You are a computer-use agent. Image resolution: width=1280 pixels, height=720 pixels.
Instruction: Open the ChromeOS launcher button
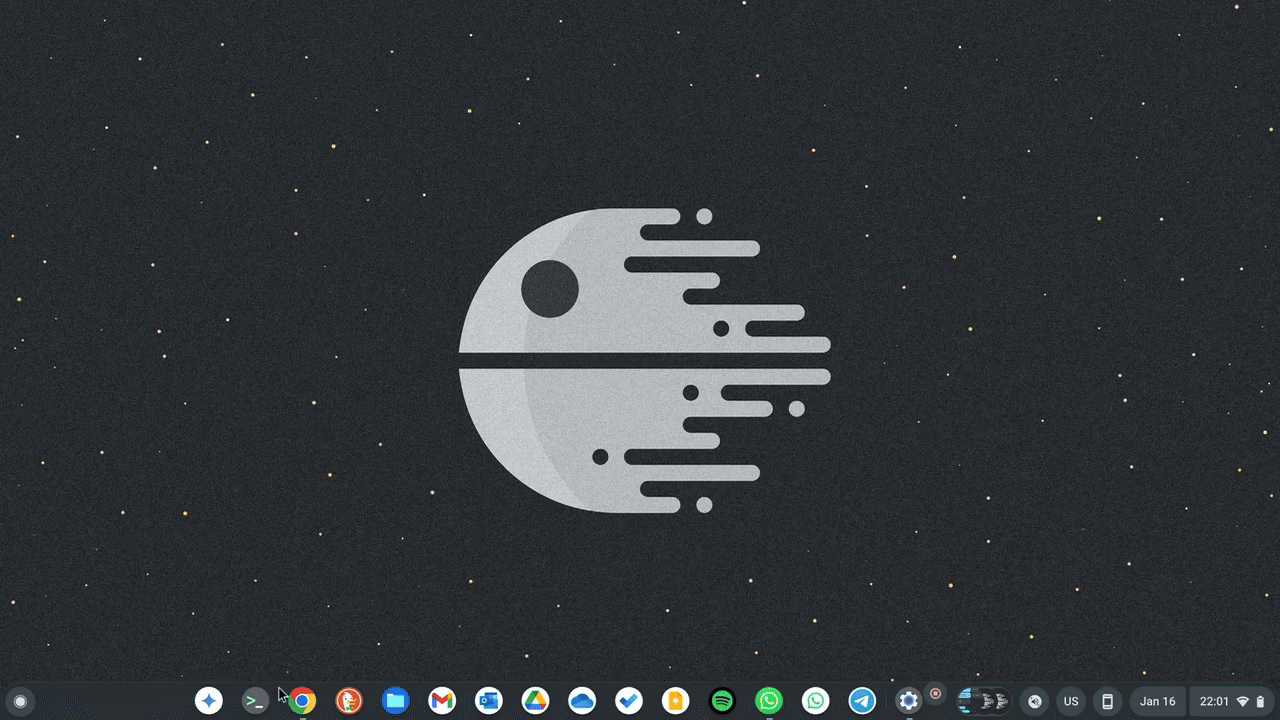coord(20,701)
